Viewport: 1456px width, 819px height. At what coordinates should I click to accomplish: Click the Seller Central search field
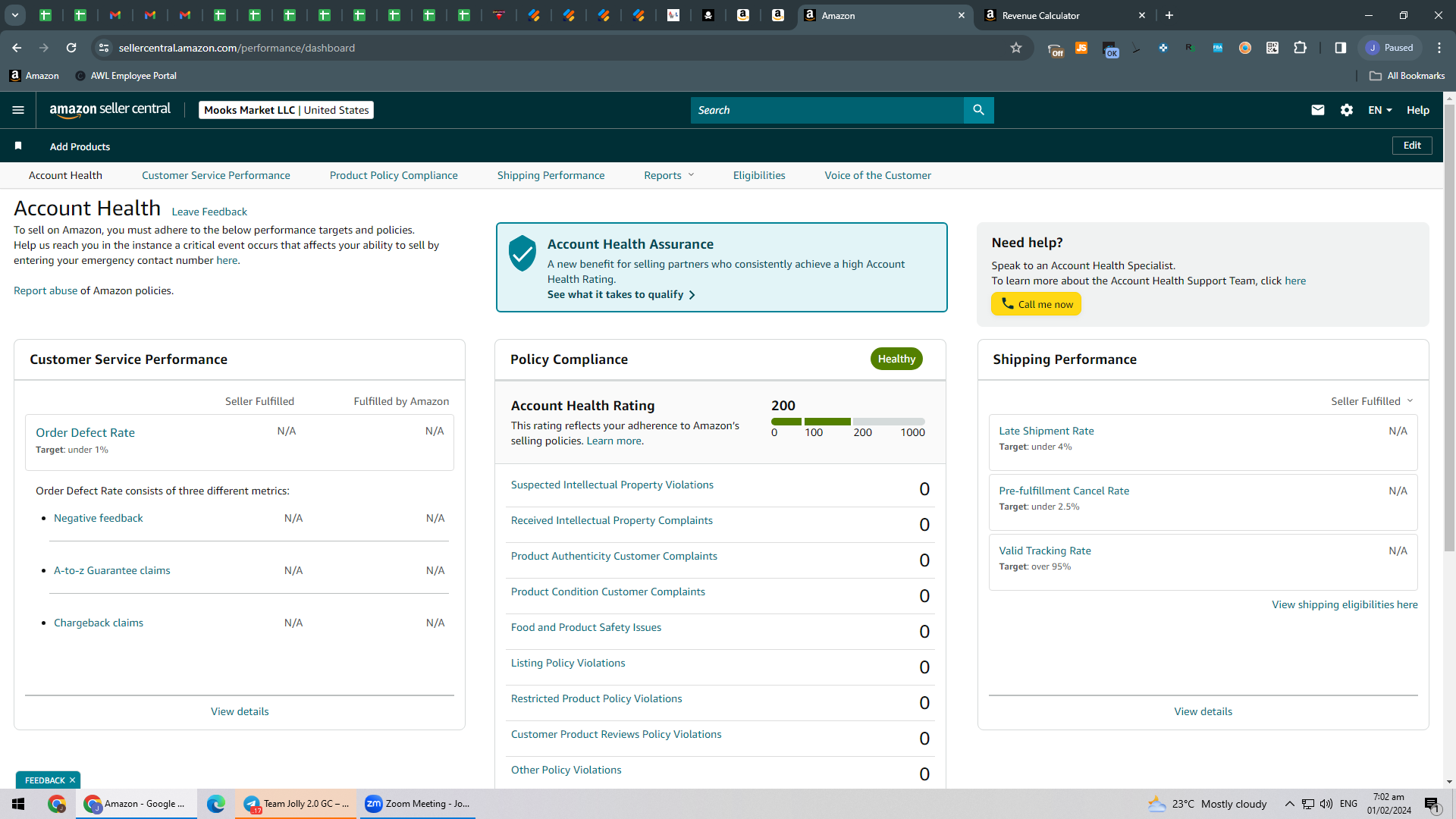827,110
